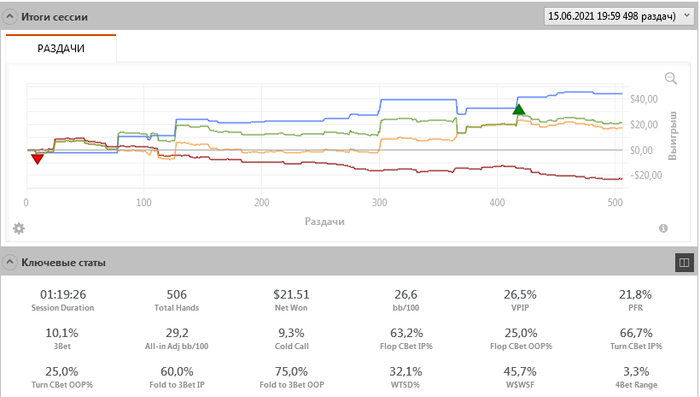Screen dimensions: 700x397
Task: Open graph settings gear icon
Action: (x=19, y=229)
